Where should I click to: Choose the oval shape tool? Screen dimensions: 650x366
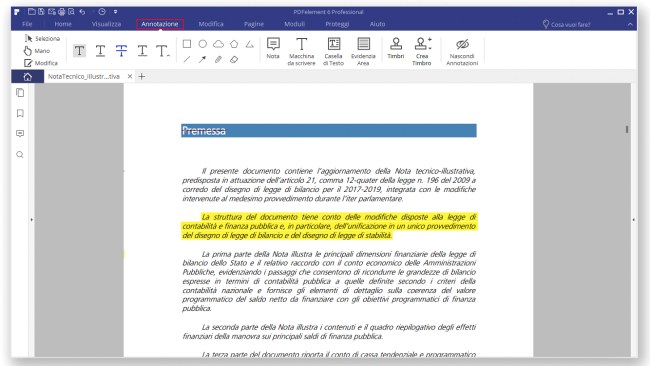(203, 44)
